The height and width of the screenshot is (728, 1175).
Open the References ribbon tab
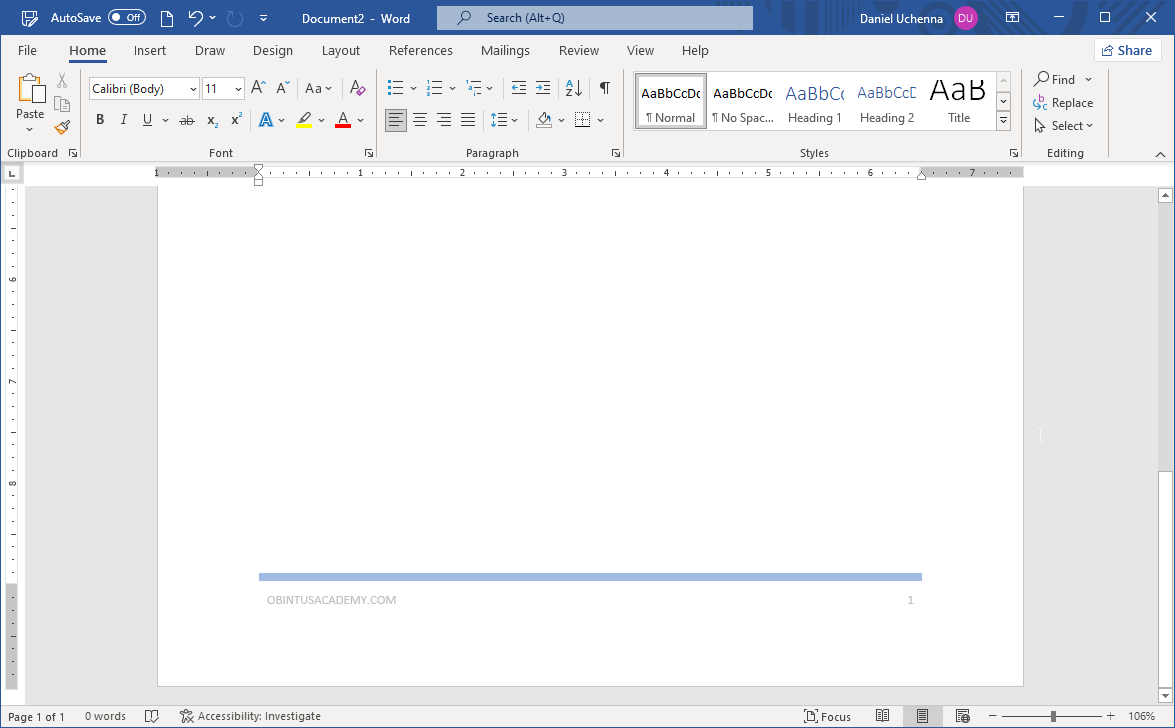[x=421, y=50]
